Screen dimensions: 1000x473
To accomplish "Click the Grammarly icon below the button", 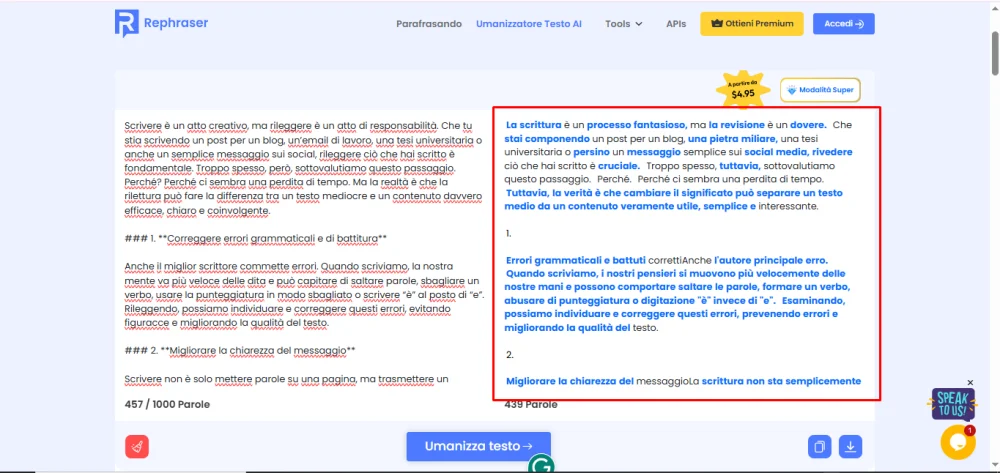I will tap(541, 465).
